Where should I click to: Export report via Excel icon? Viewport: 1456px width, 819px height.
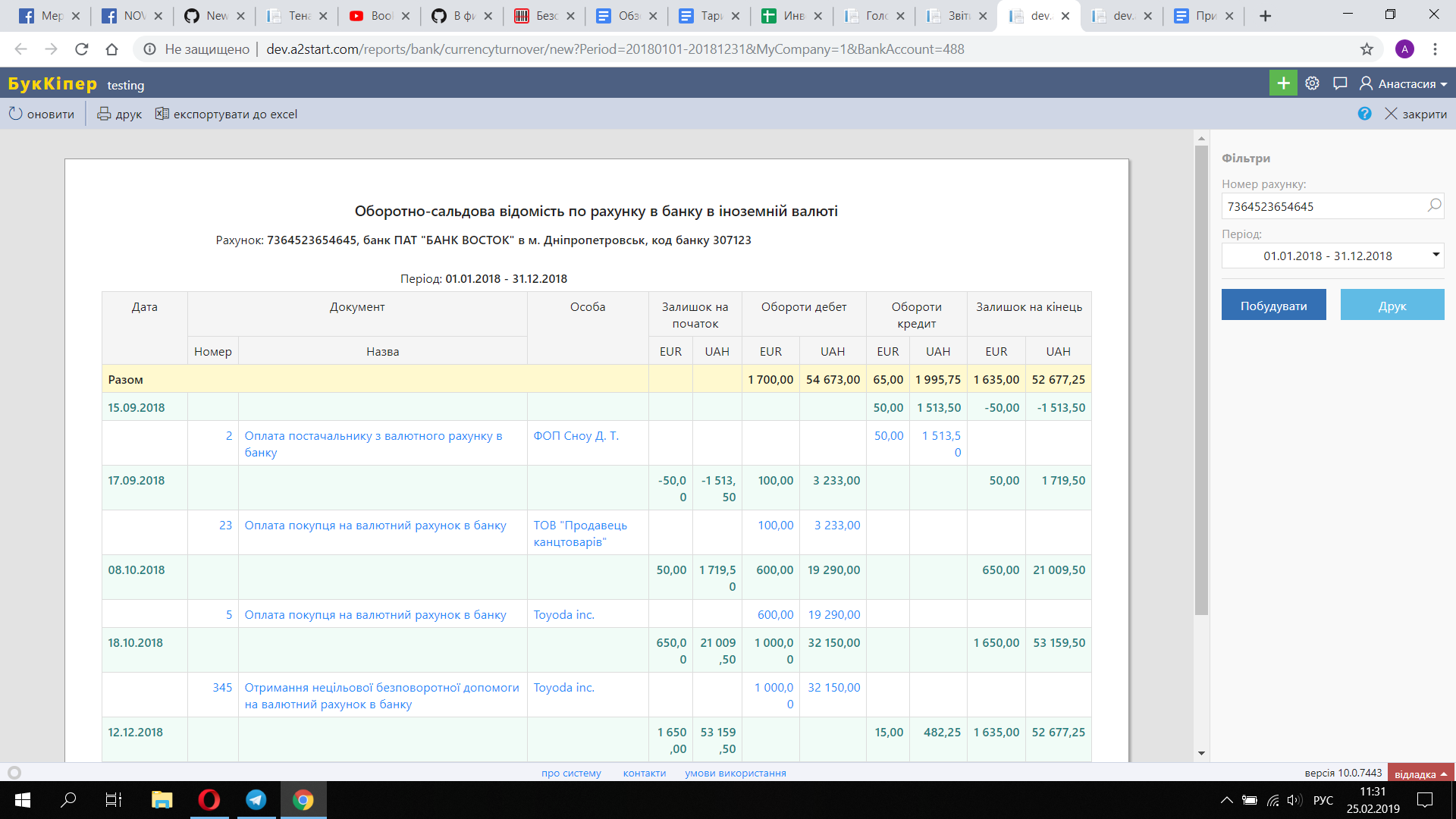pyautogui.click(x=162, y=114)
